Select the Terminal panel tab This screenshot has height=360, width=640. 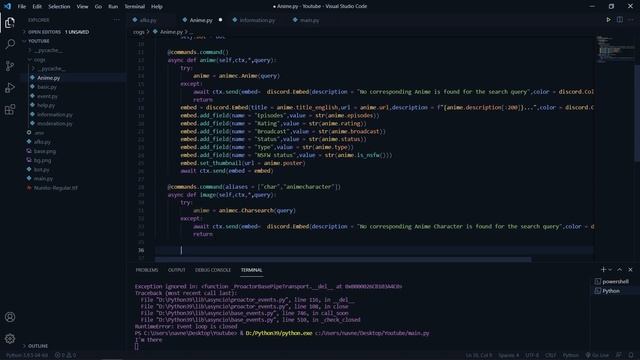point(251,270)
